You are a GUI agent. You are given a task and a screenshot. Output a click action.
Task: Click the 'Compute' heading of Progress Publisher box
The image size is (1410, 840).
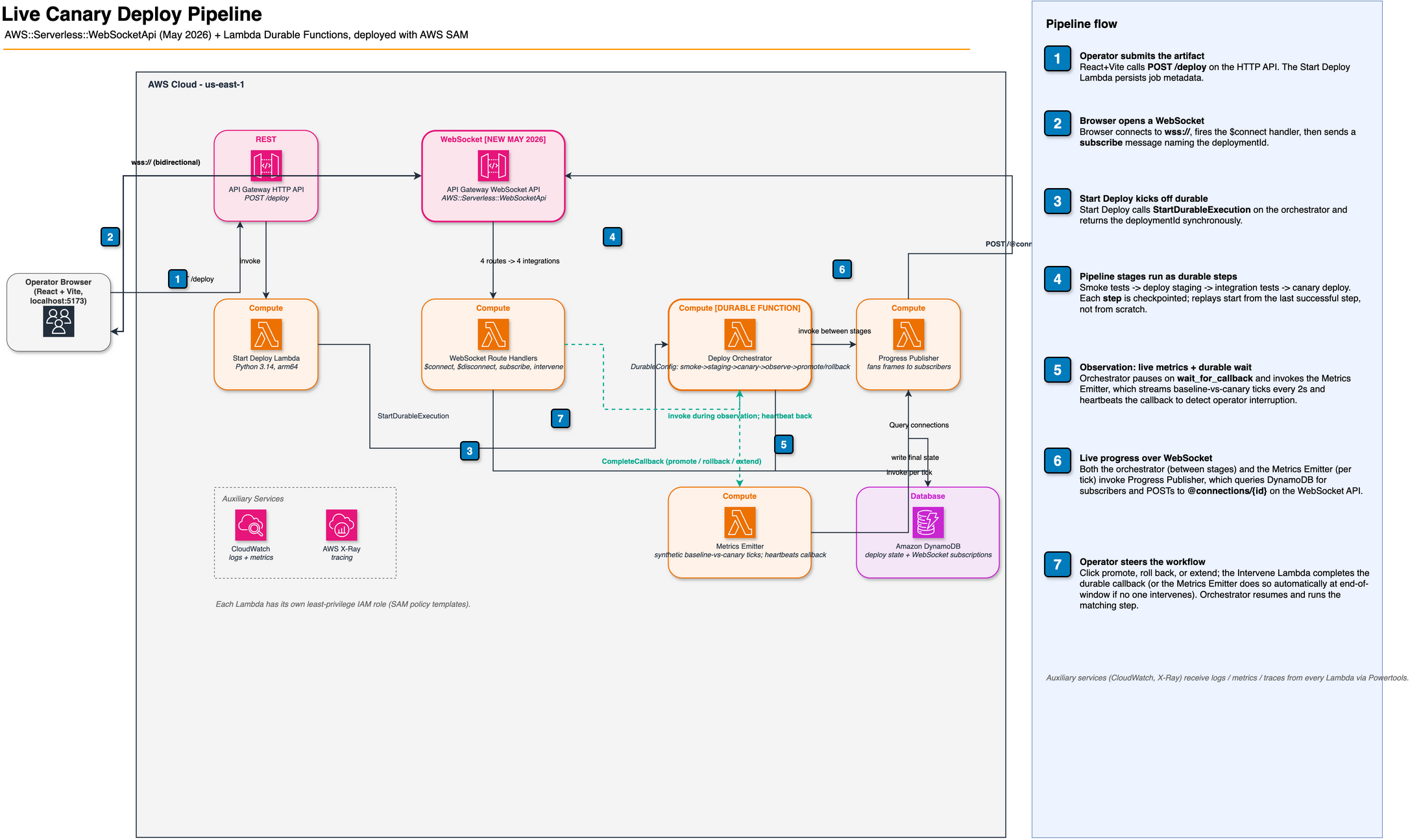(x=908, y=308)
